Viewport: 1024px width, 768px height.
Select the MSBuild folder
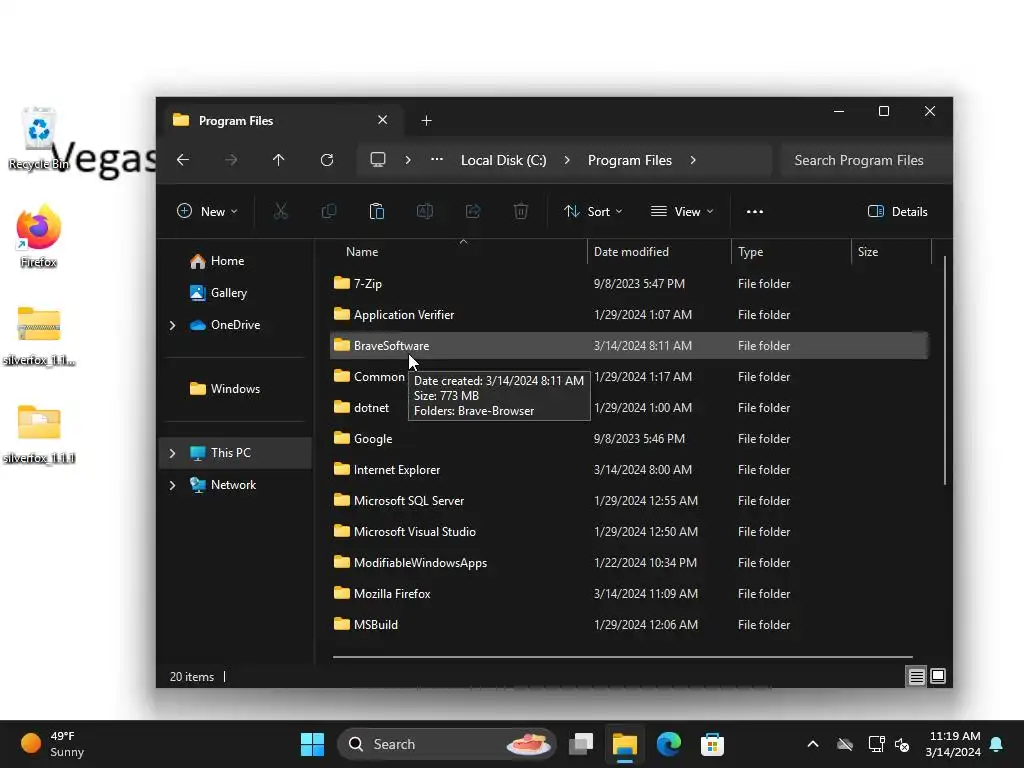click(629, 624)
